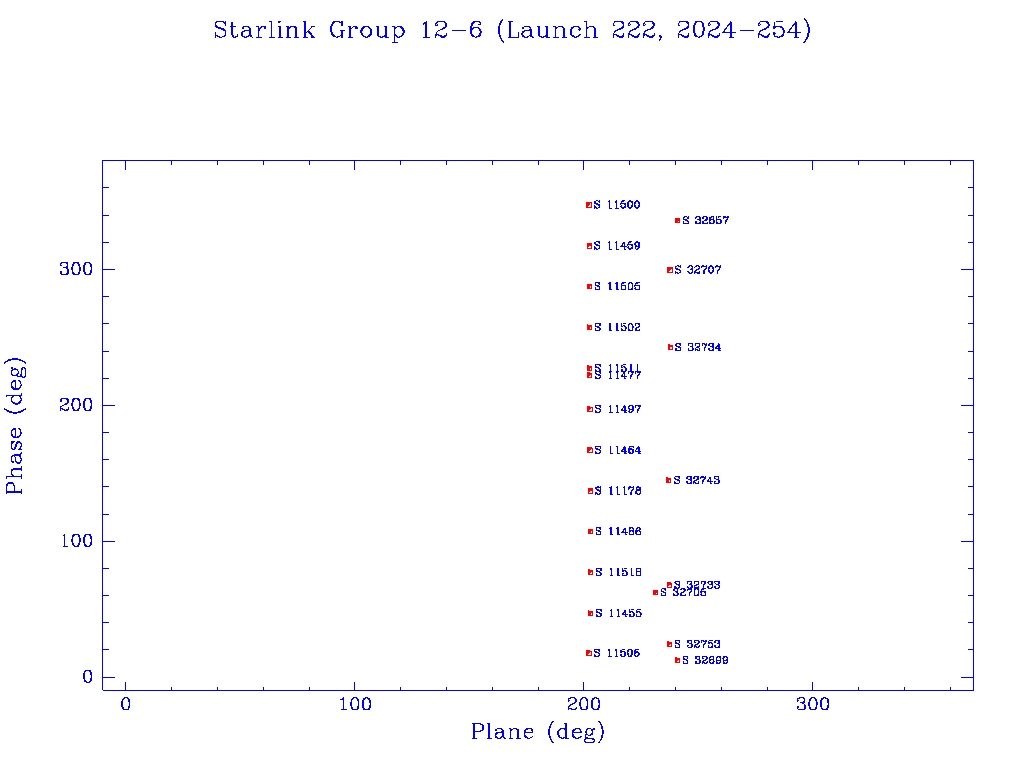Screen dimensions: 1024x768
Task: Click the 100 tick label on Plane axis
Action: [x=355, y=704]
